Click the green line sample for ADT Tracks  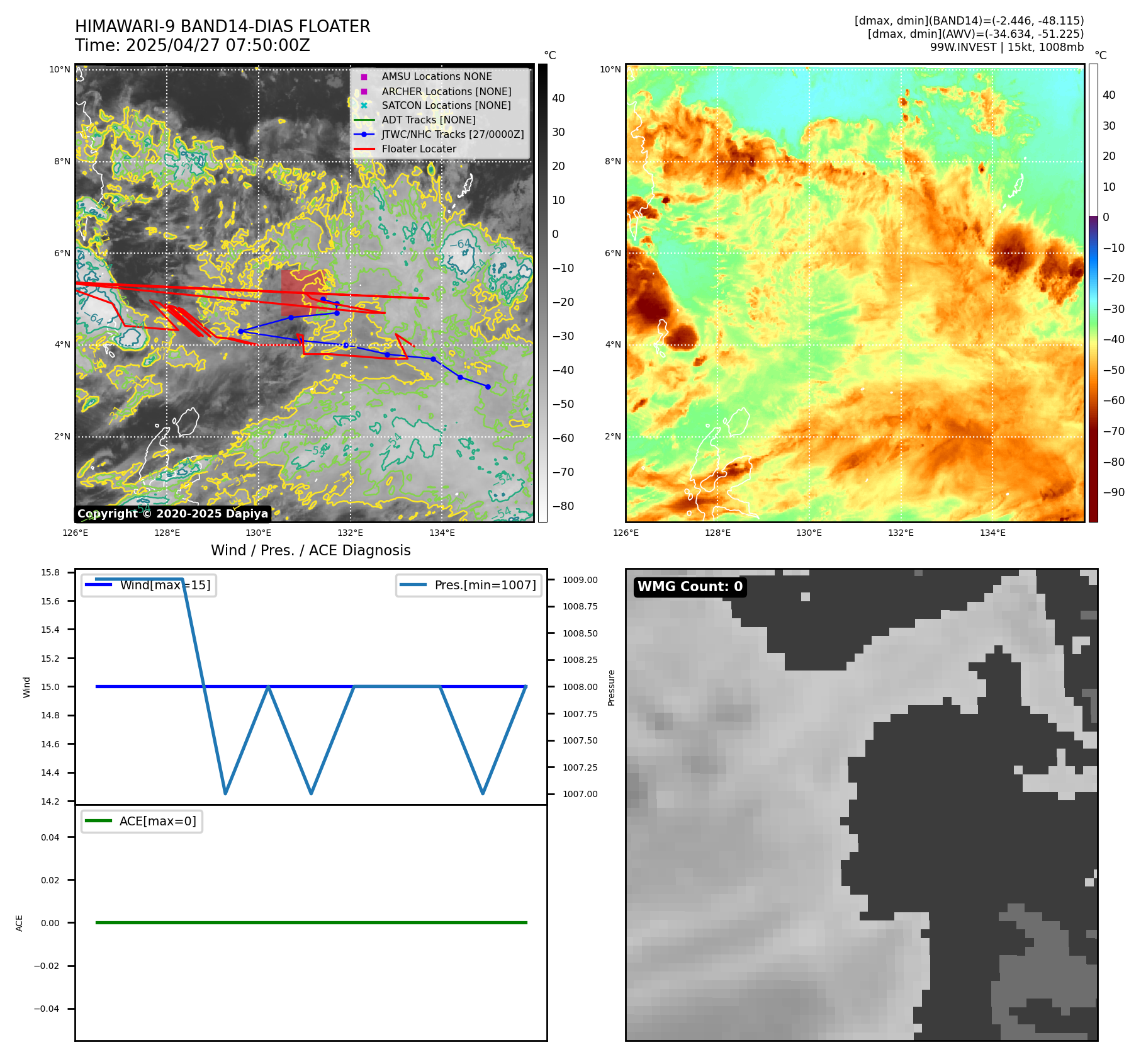364,120
